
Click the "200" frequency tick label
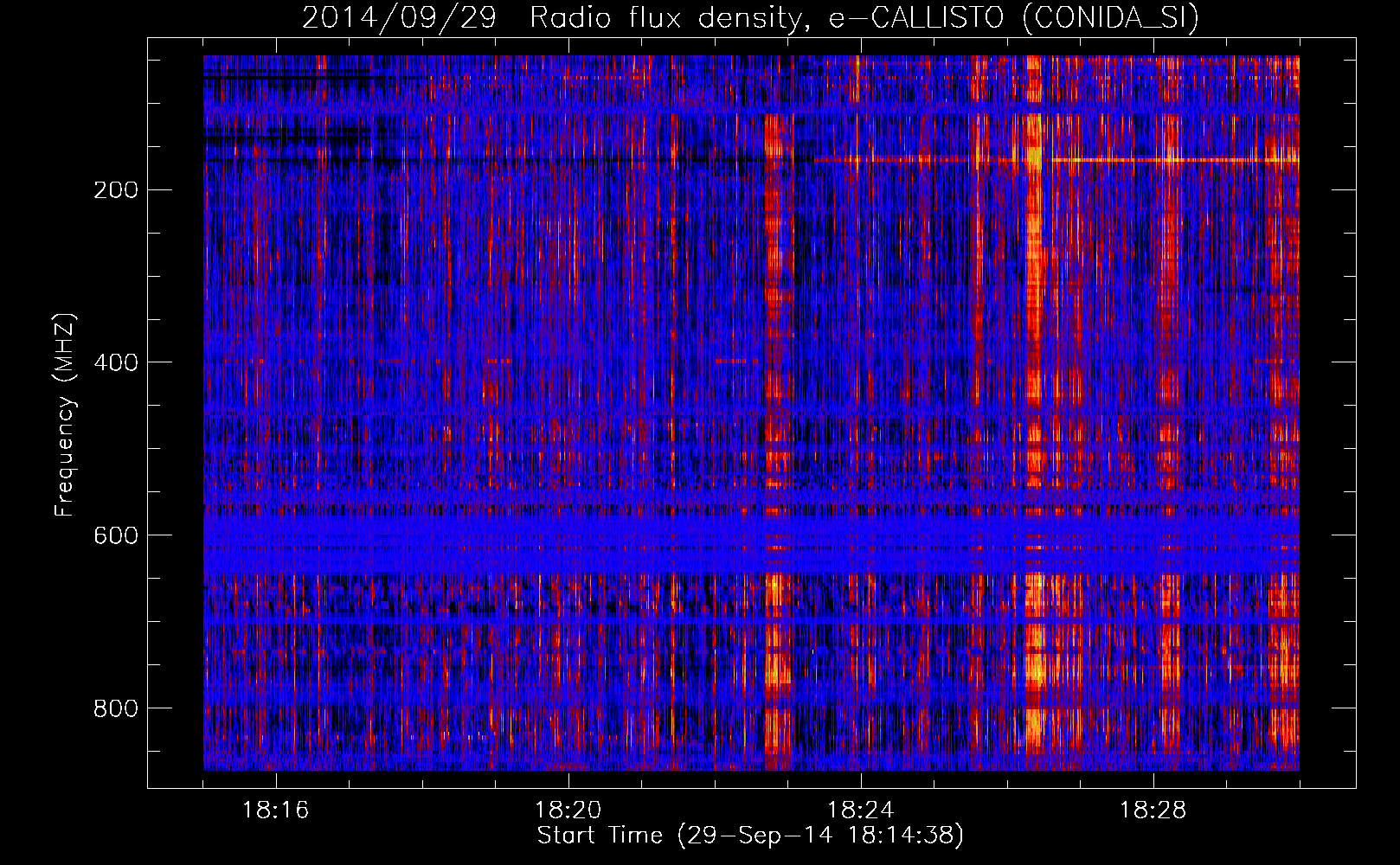[x=116, y=190]
